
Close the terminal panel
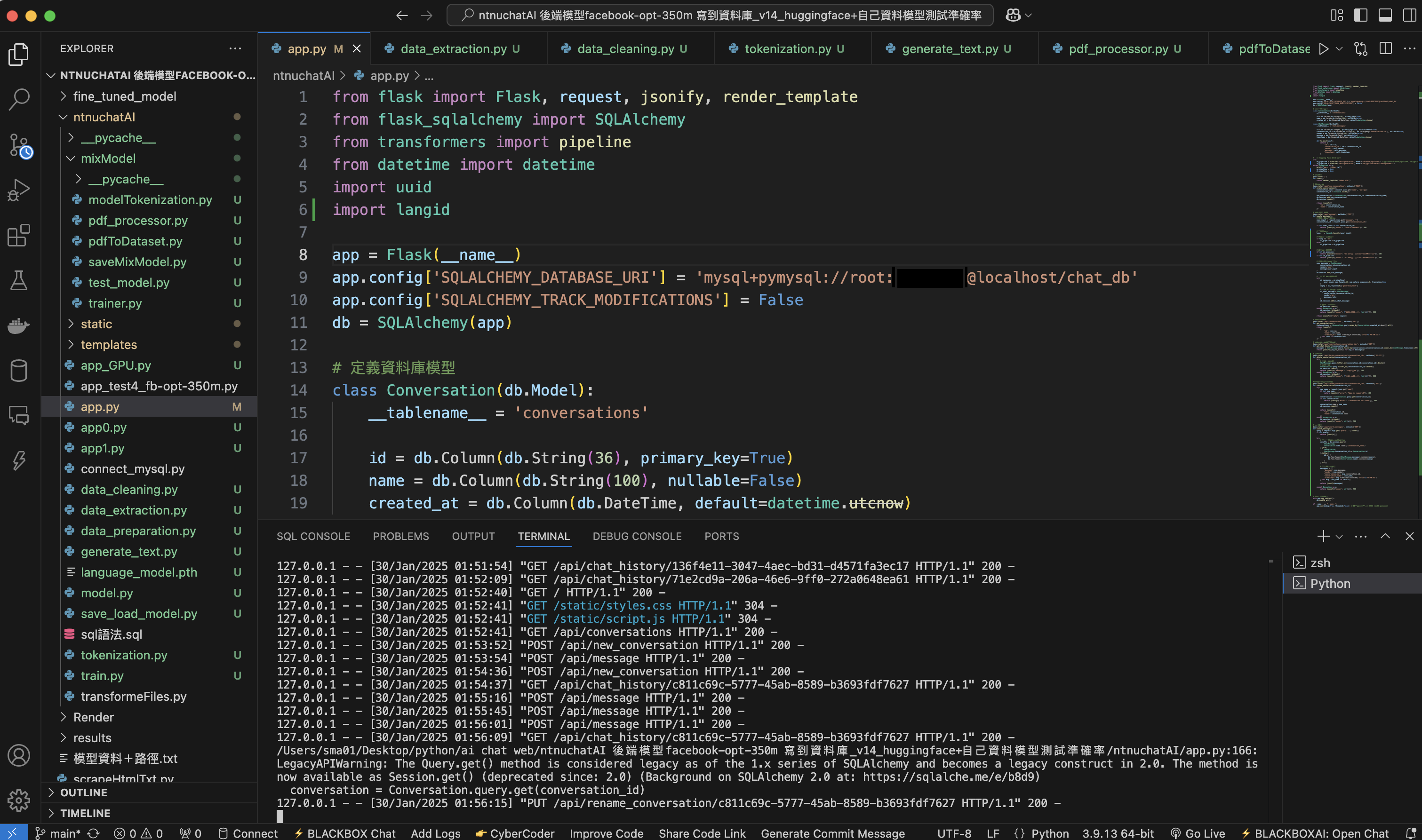(x=1410, y=536)
